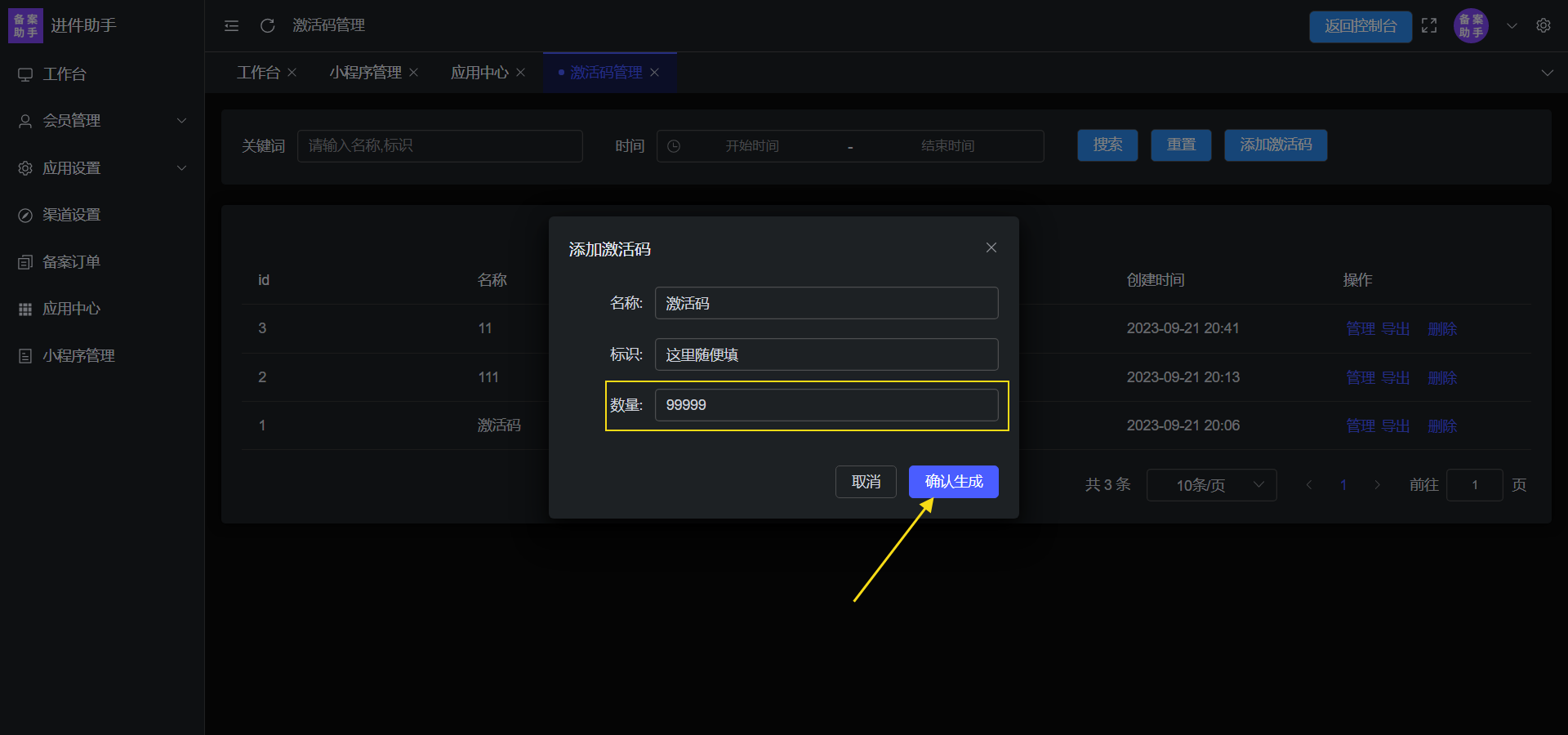Switch to the 应用中心 tab

(x=479, y=73)
